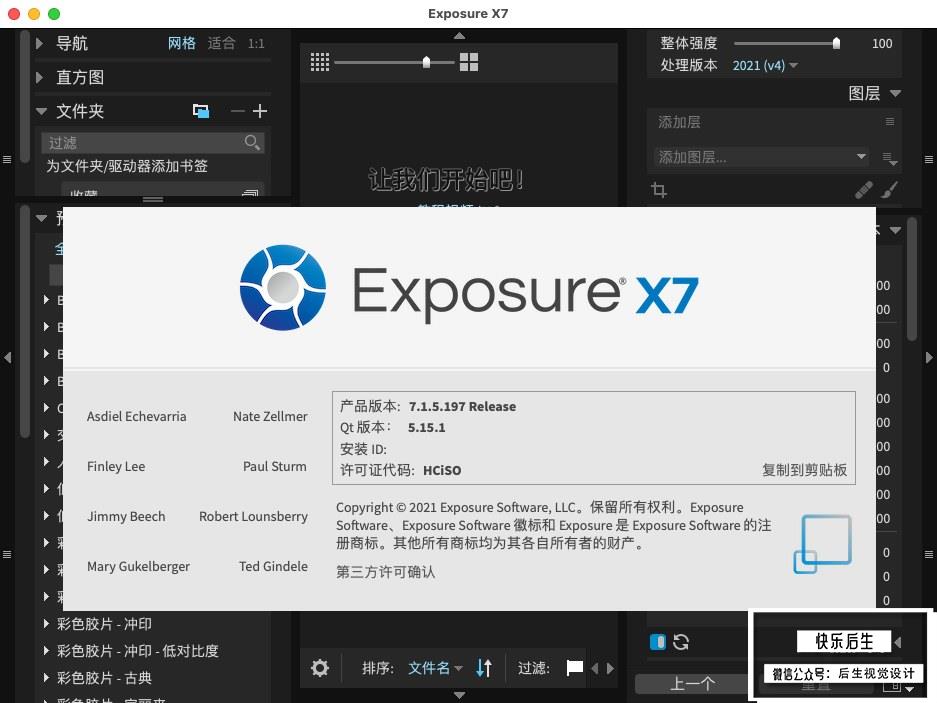Maximize window with green button
The width and height of the screenshot is (937, 703).
click(54, 13)
